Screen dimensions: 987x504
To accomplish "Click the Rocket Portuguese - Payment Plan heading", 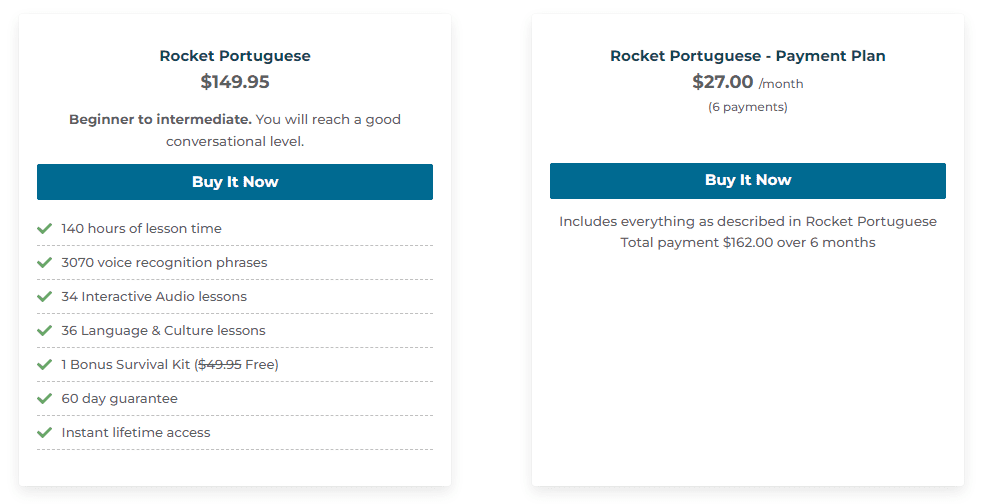I will pos(747,56).
